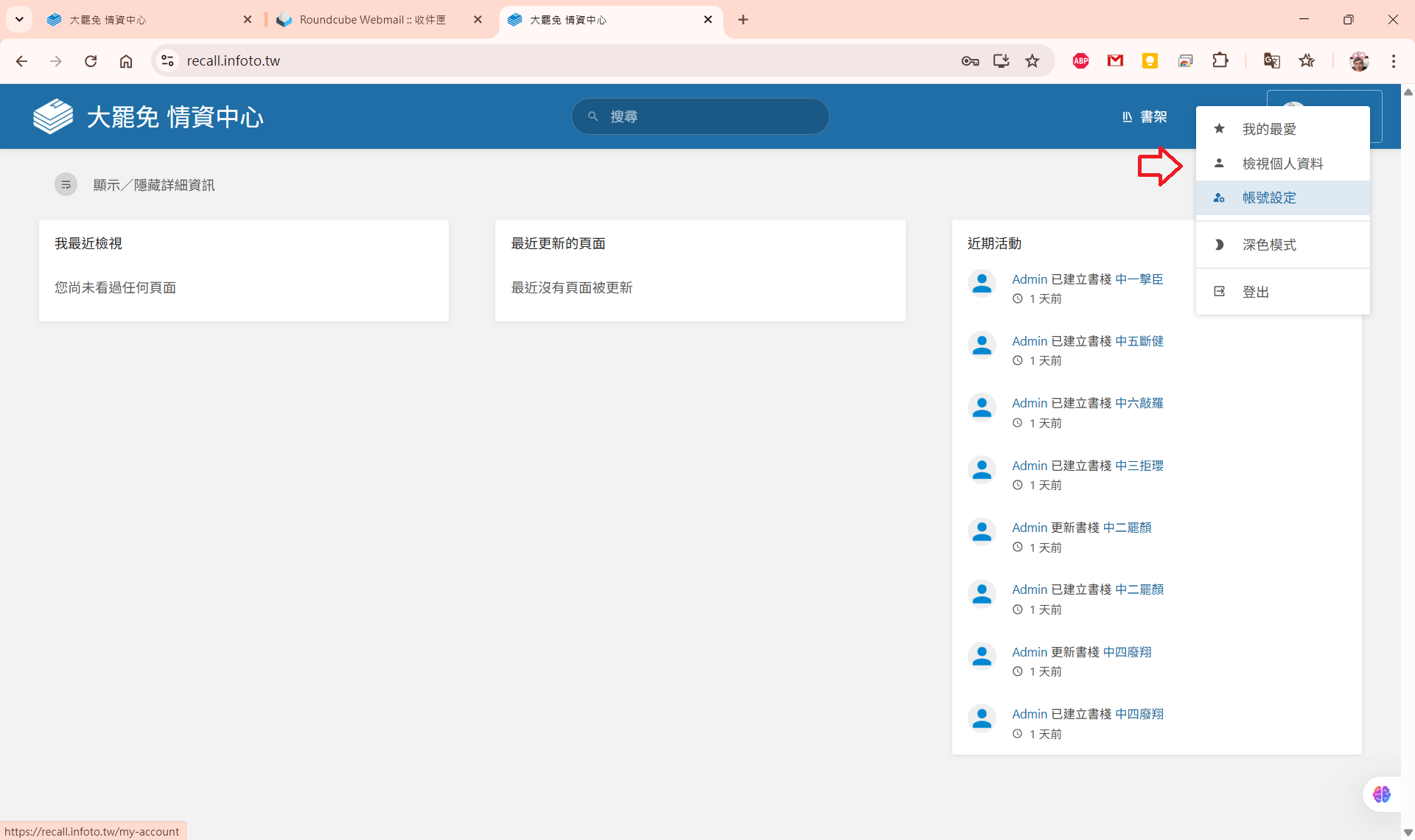Open Chrome's three-dot menu

[x=1393, y=61]
